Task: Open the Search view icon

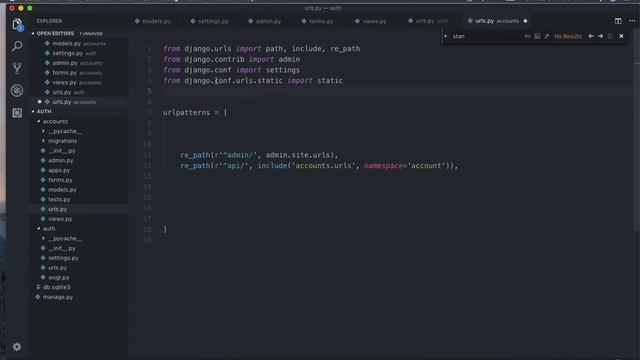Action: (17, 47)
